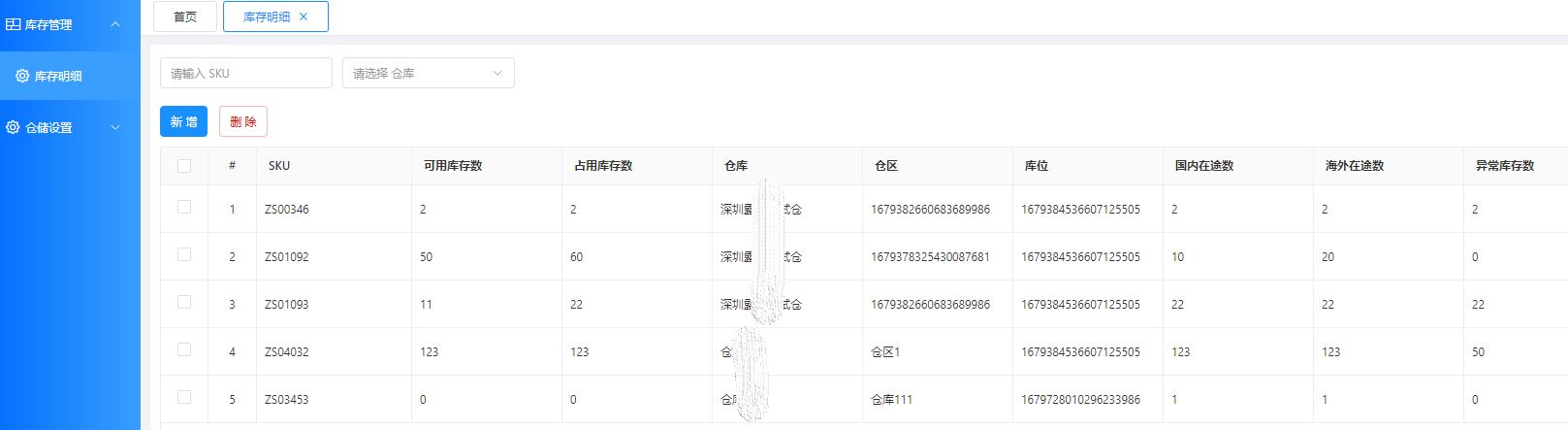Check the row checkbox for ZS01092

184,254
